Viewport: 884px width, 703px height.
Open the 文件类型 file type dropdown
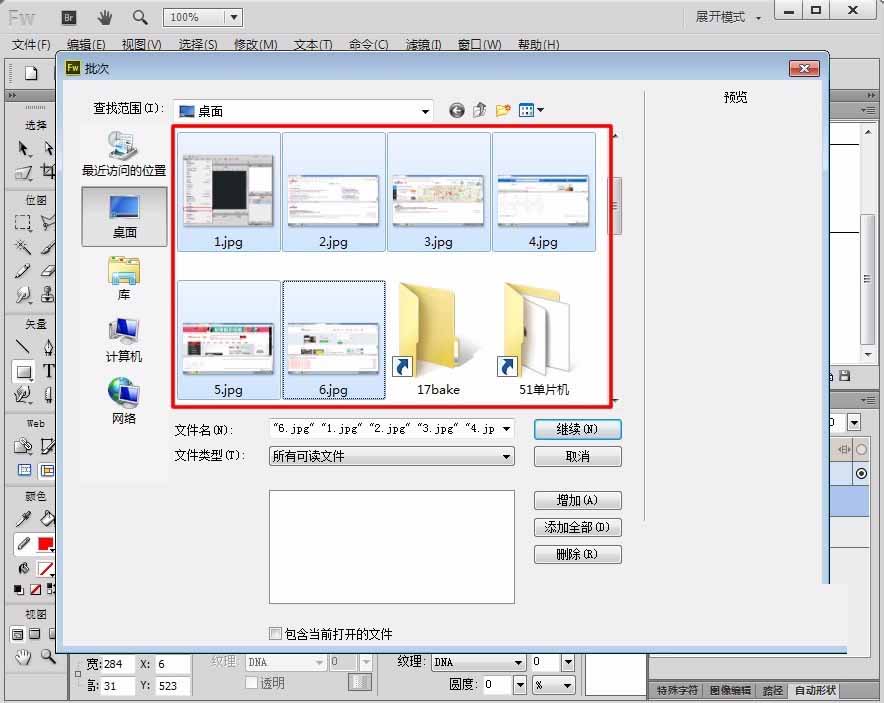pos(510,457)
